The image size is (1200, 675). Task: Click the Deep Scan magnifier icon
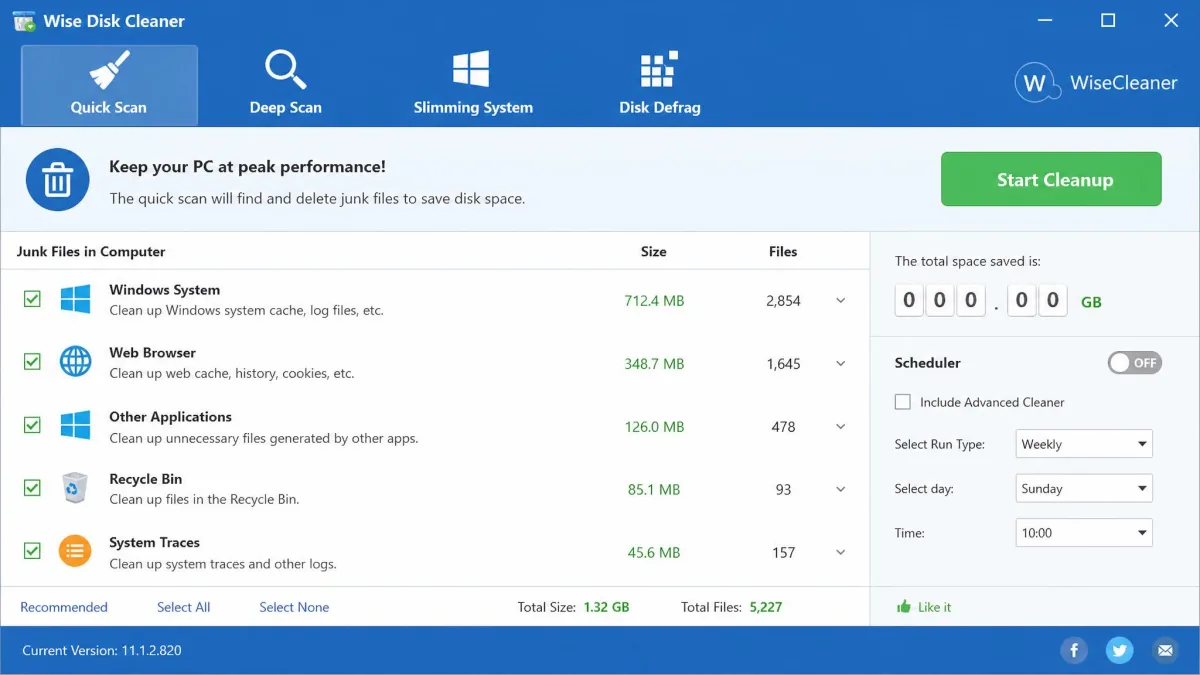285,70
